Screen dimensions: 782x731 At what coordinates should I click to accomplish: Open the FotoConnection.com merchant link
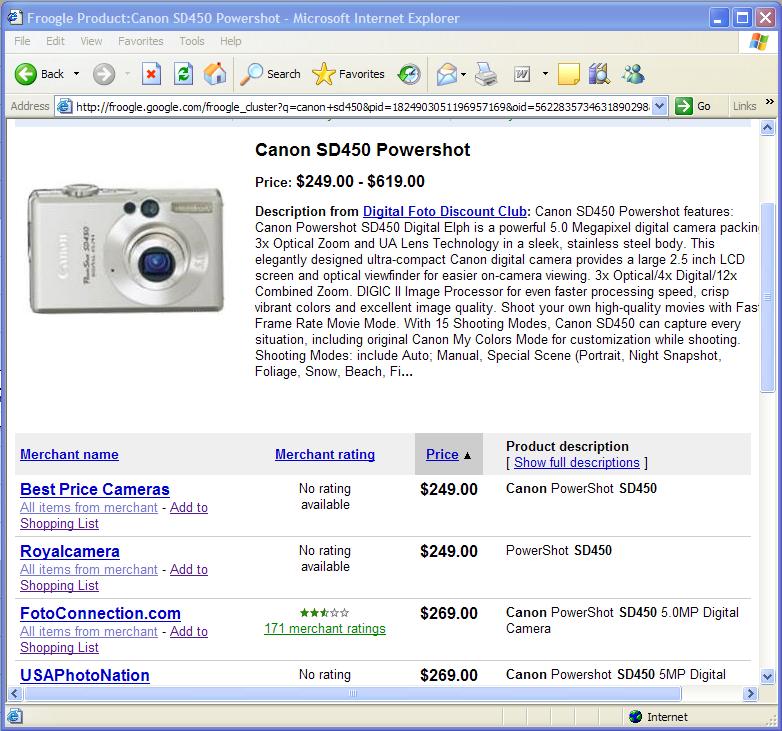pos(100,613)
